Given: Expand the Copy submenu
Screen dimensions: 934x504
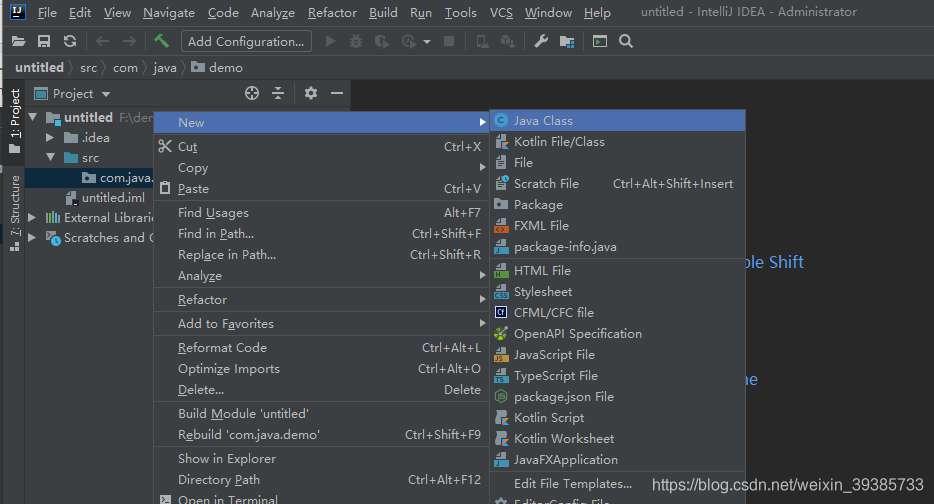Looking at the screenshot, I should click(321, 167).
